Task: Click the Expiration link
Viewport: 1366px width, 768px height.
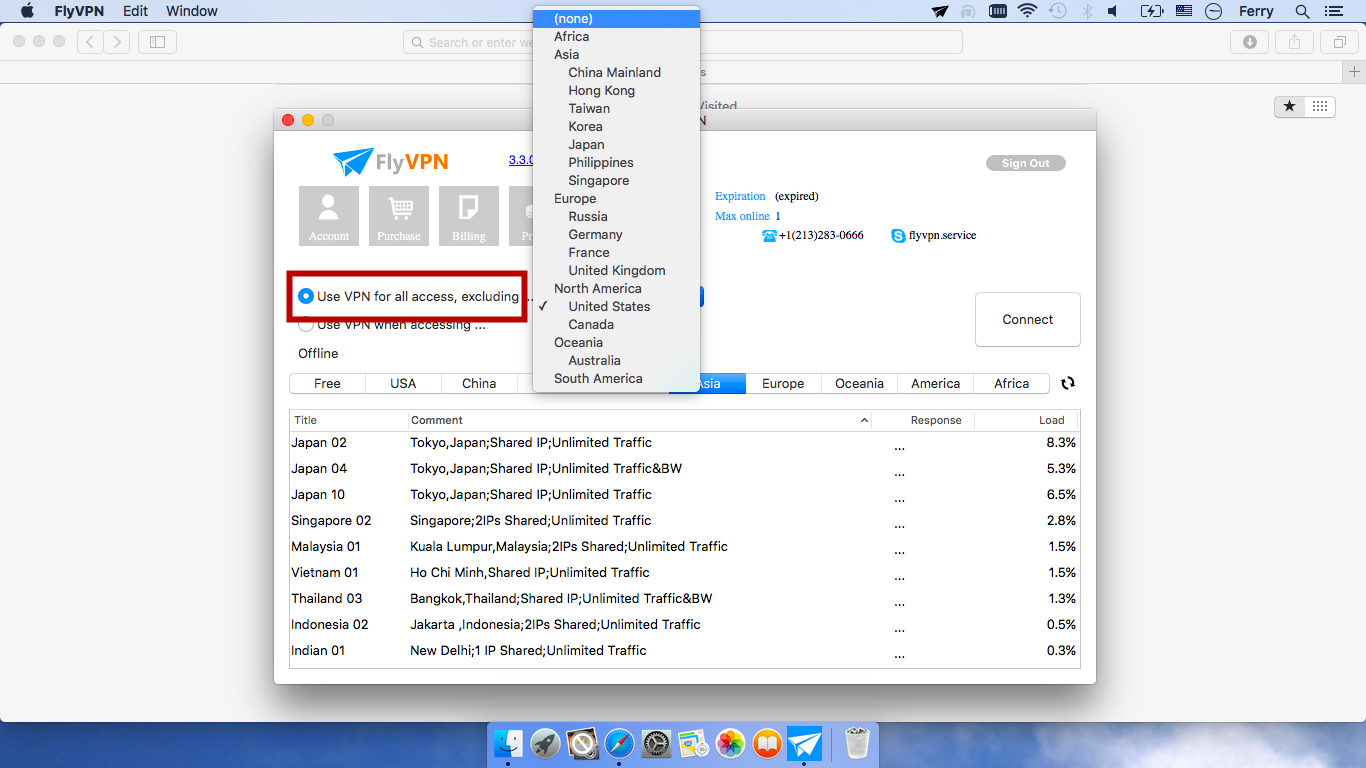Action: pyautogui.click(x=740, y=196)
